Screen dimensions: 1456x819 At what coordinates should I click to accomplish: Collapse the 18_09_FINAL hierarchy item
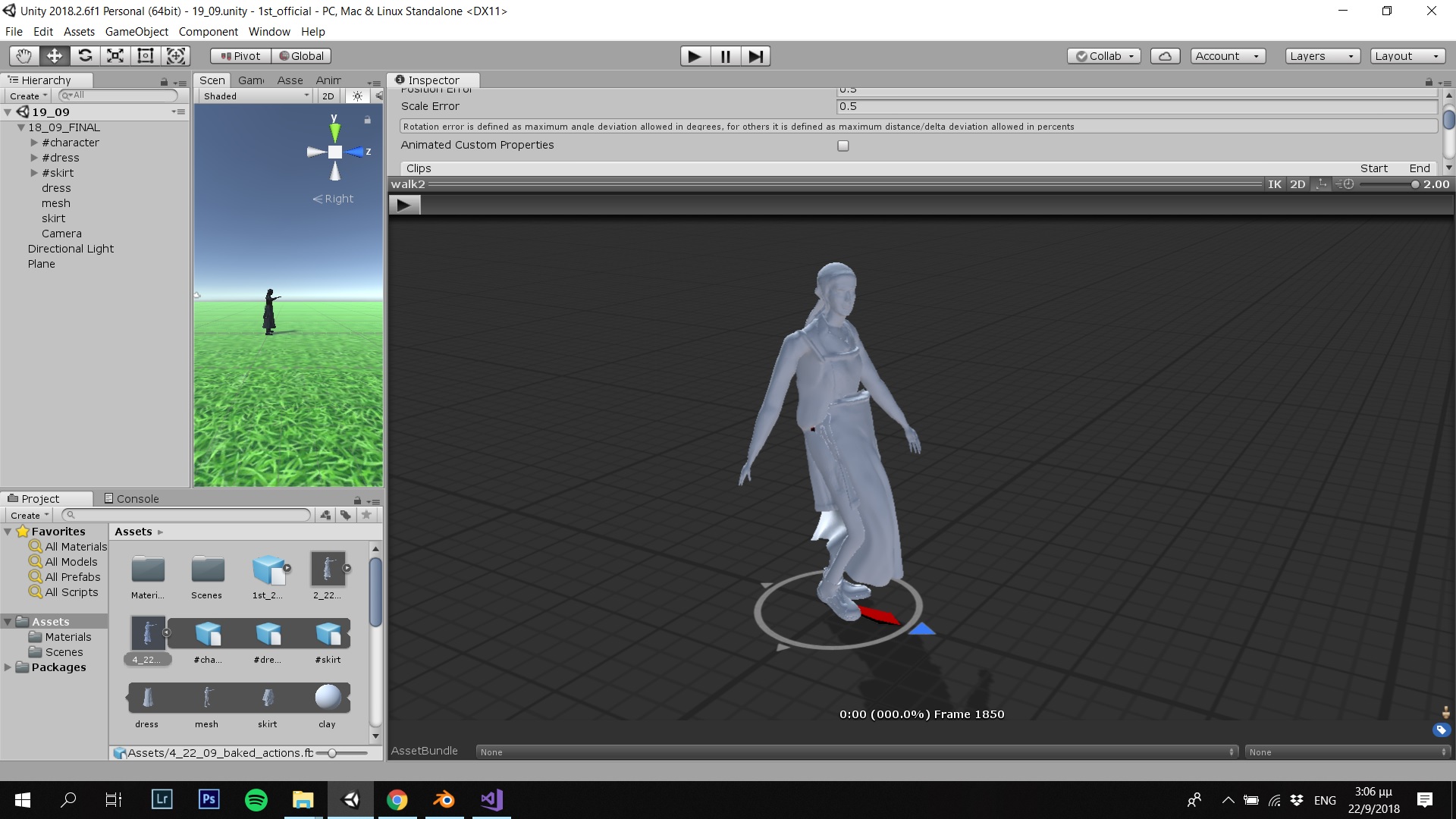(21, 127)
